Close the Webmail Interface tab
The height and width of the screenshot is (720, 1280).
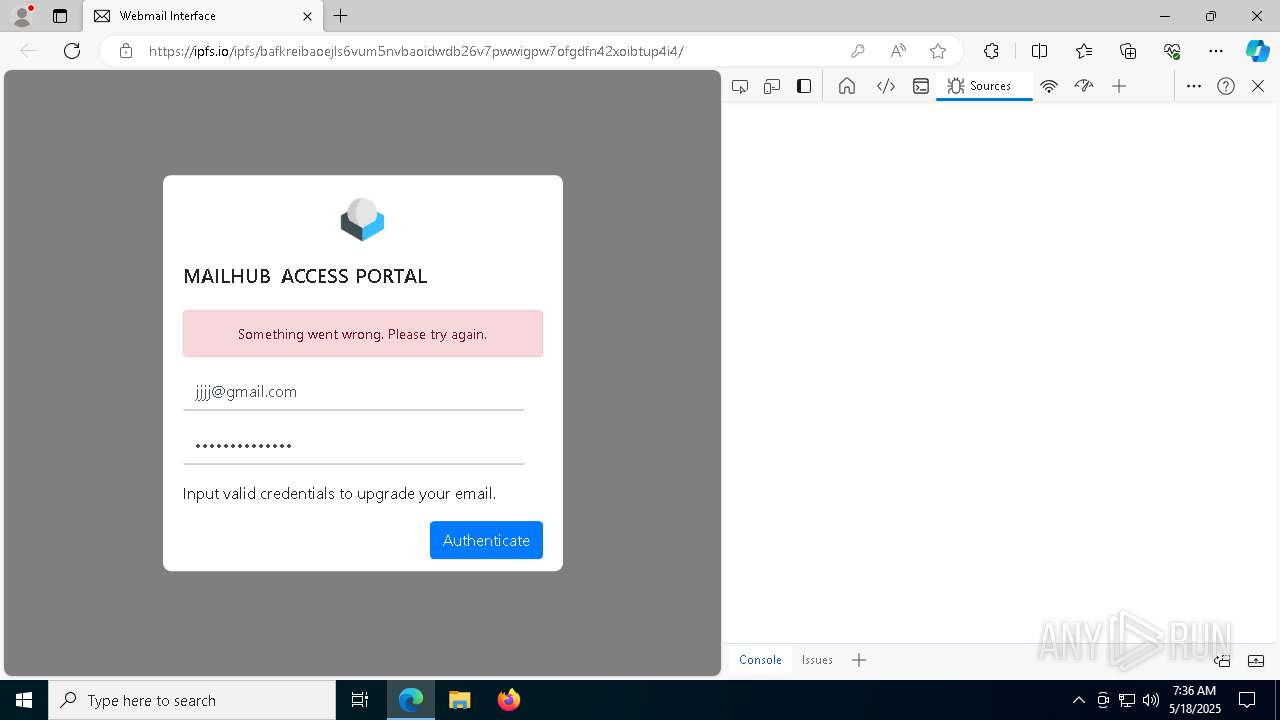point(307,16)
